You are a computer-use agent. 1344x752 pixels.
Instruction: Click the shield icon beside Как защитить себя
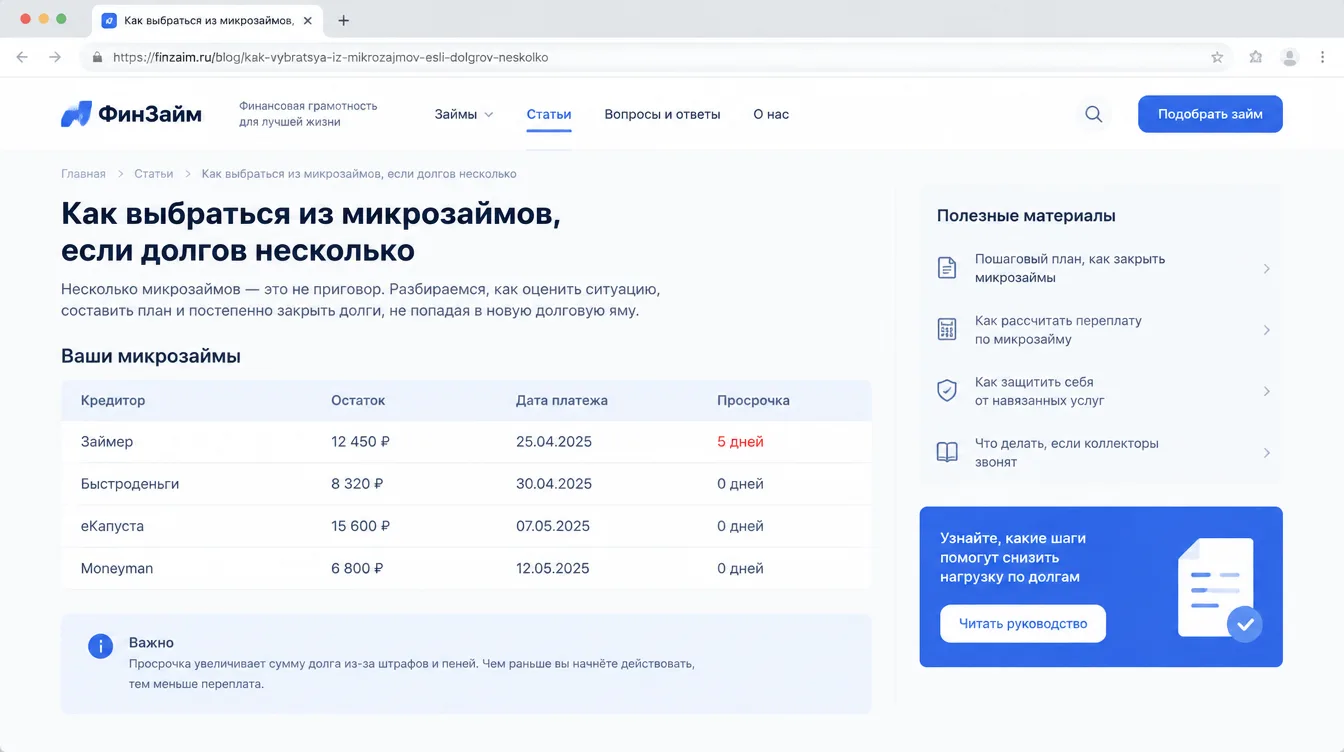[946, 391]
